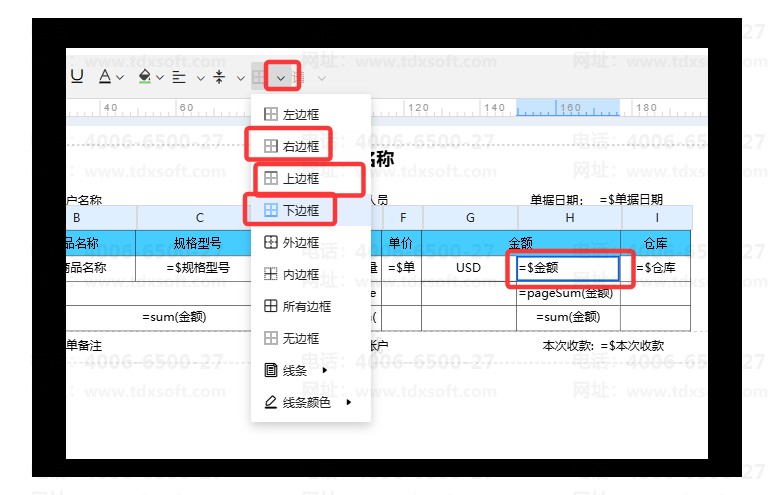Viewport: 774px width, 495px height.
Task: Click the vertical alignment icon
Action: tap(219, 76)
